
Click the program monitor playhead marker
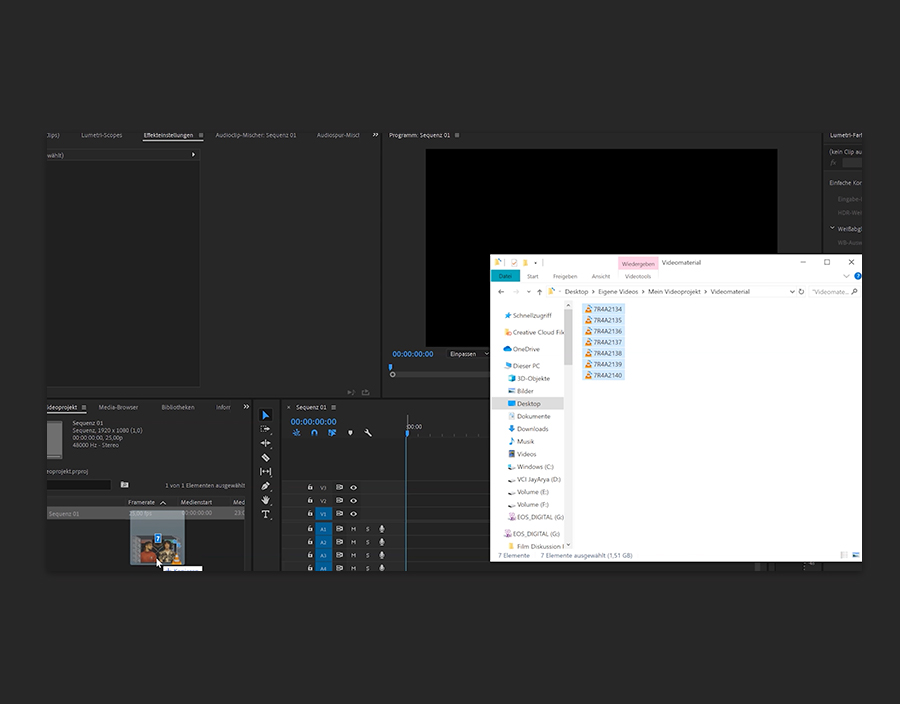click(x=390, y=367)
